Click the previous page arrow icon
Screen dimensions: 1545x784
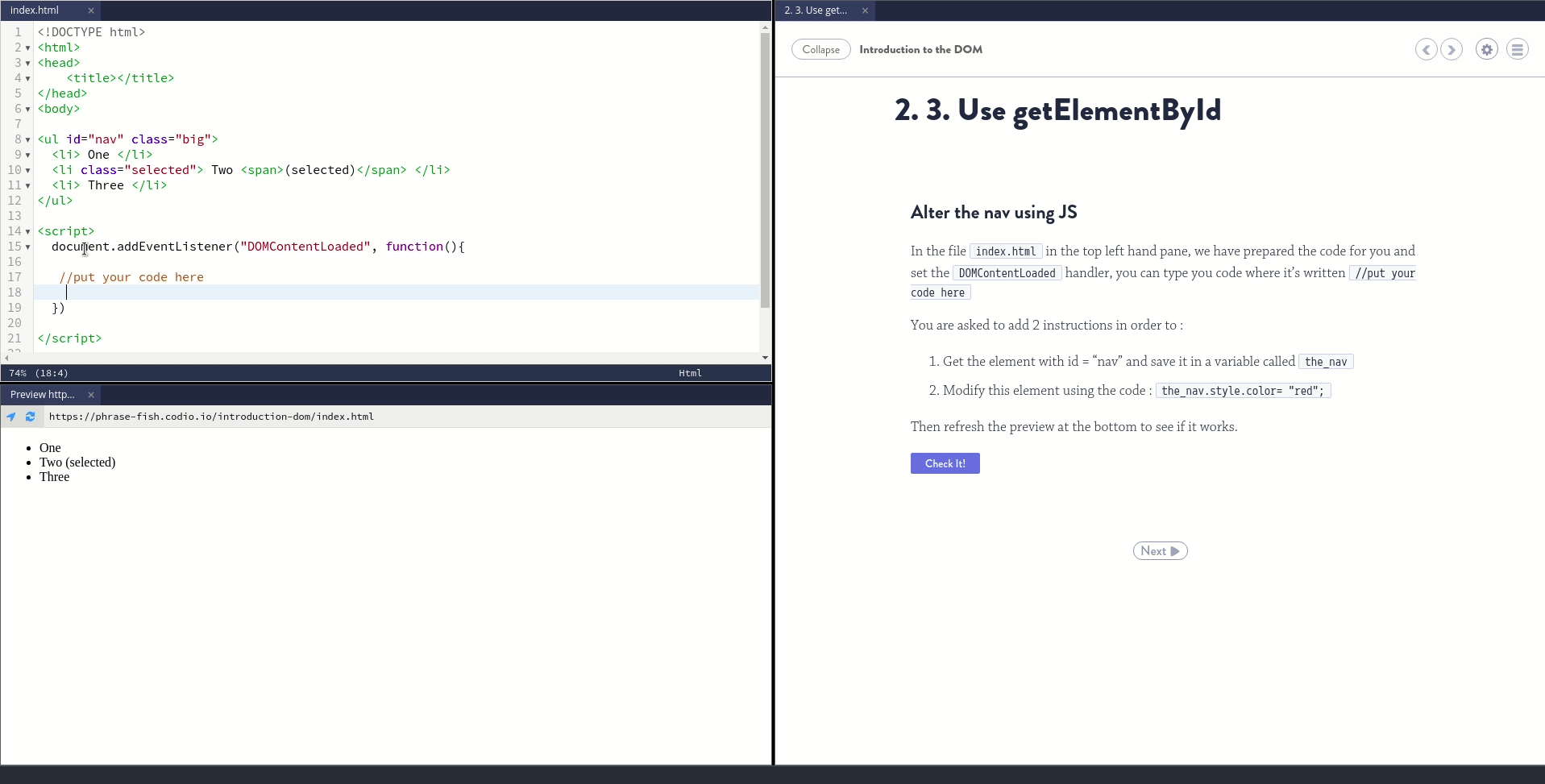(x=1426, y=50)
